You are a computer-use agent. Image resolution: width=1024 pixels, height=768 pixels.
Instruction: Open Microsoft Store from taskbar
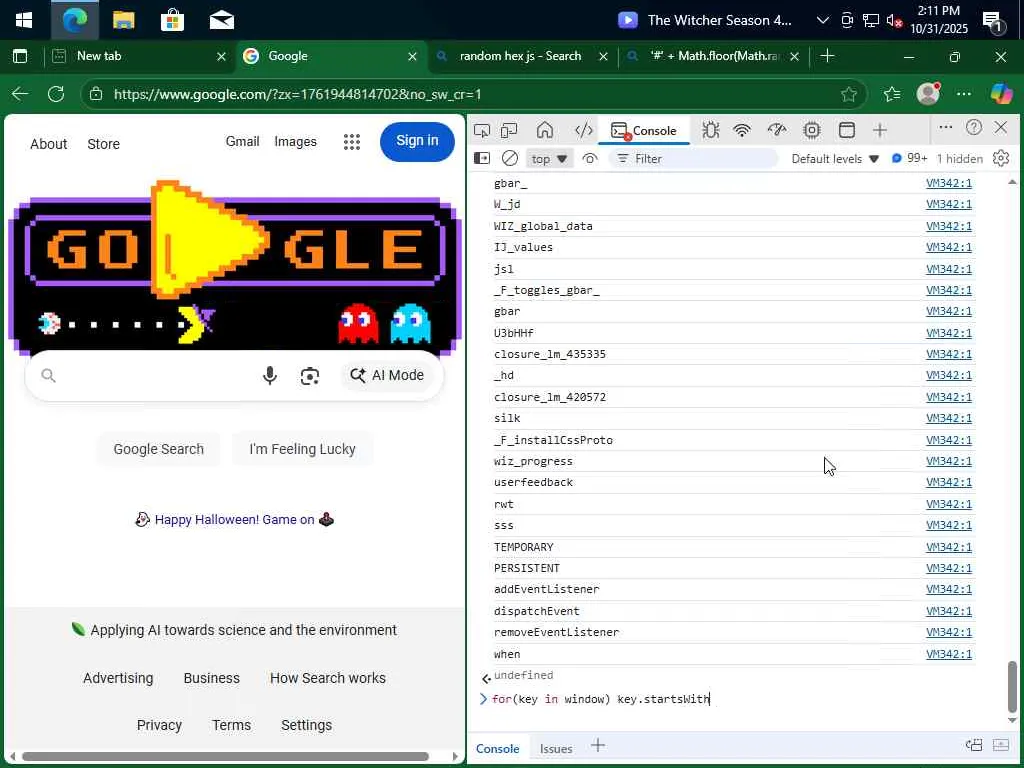(172, 20)
